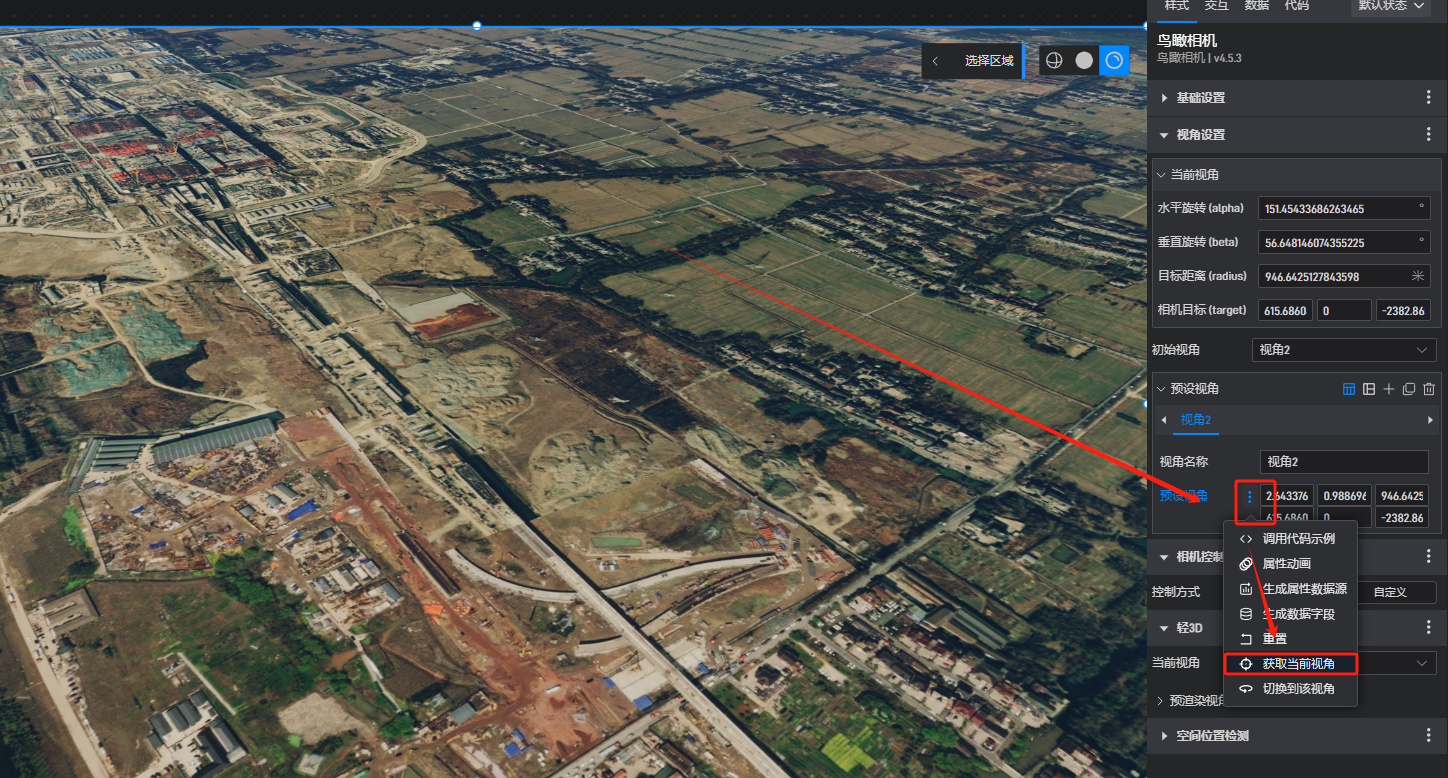The height and width of the screenshot is (778, 1448).
Task: Click the 自定义 control mode button
Action: coord(1389,592)
